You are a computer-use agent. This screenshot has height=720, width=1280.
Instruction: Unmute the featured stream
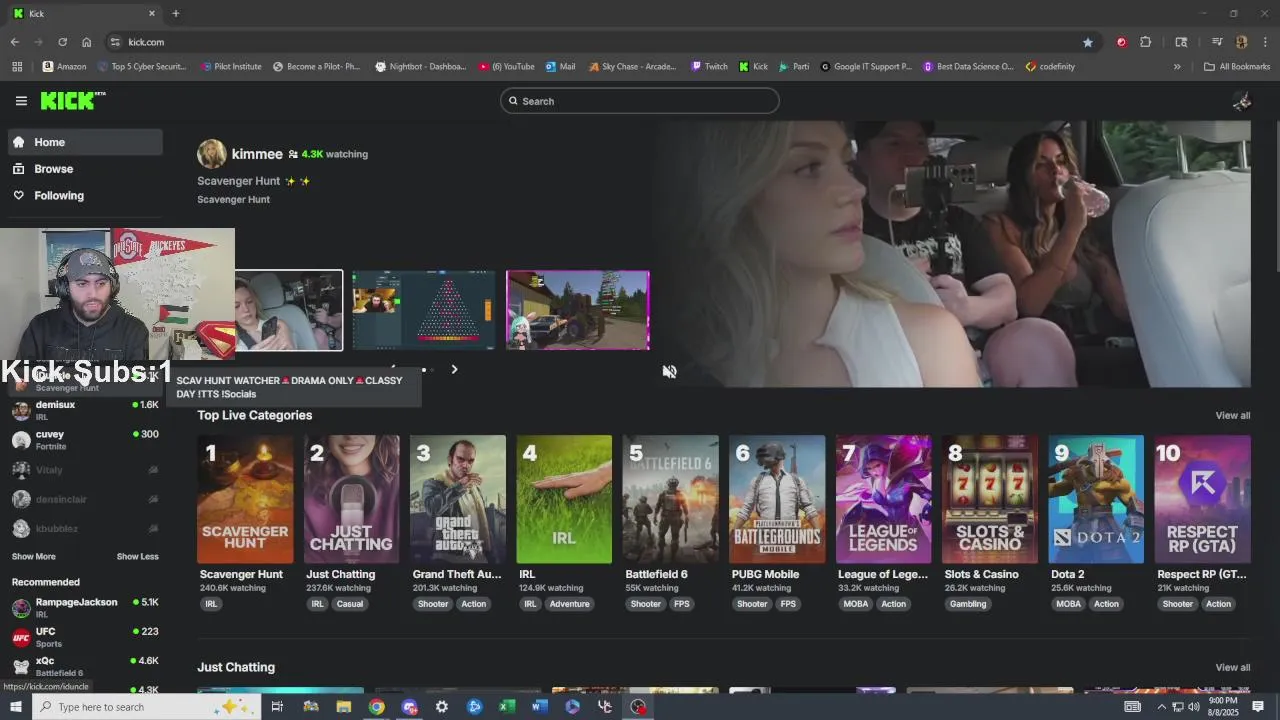[x=669, y=371]
